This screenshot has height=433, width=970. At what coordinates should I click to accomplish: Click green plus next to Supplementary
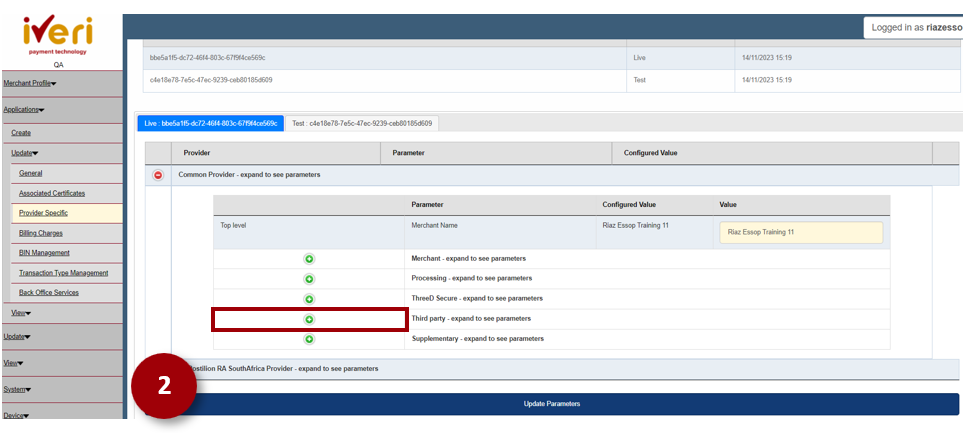[309, 339]
